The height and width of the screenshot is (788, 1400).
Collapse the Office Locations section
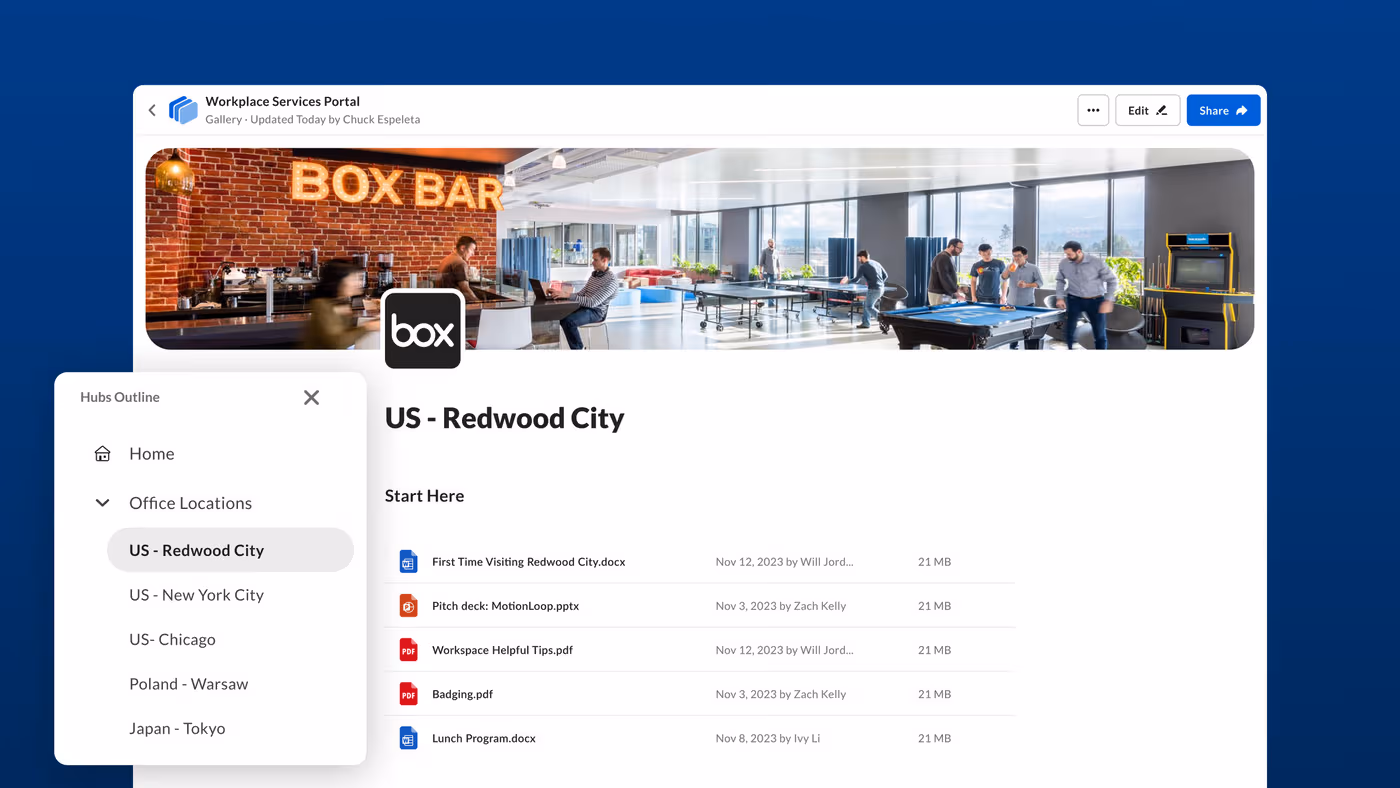pos(101,502)
